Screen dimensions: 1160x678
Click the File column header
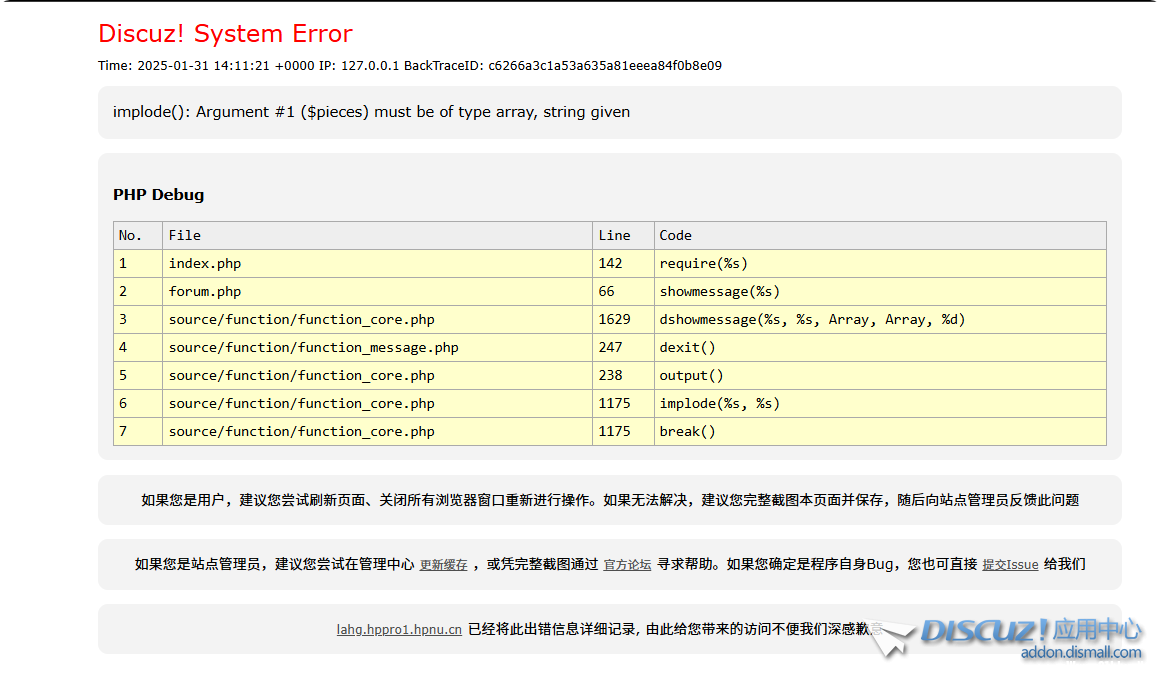click(x=185, y=236)
